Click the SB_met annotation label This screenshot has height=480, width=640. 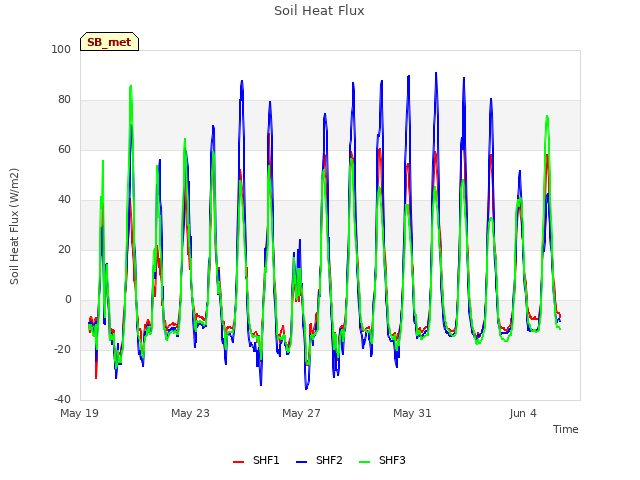(x=109, y=42)
